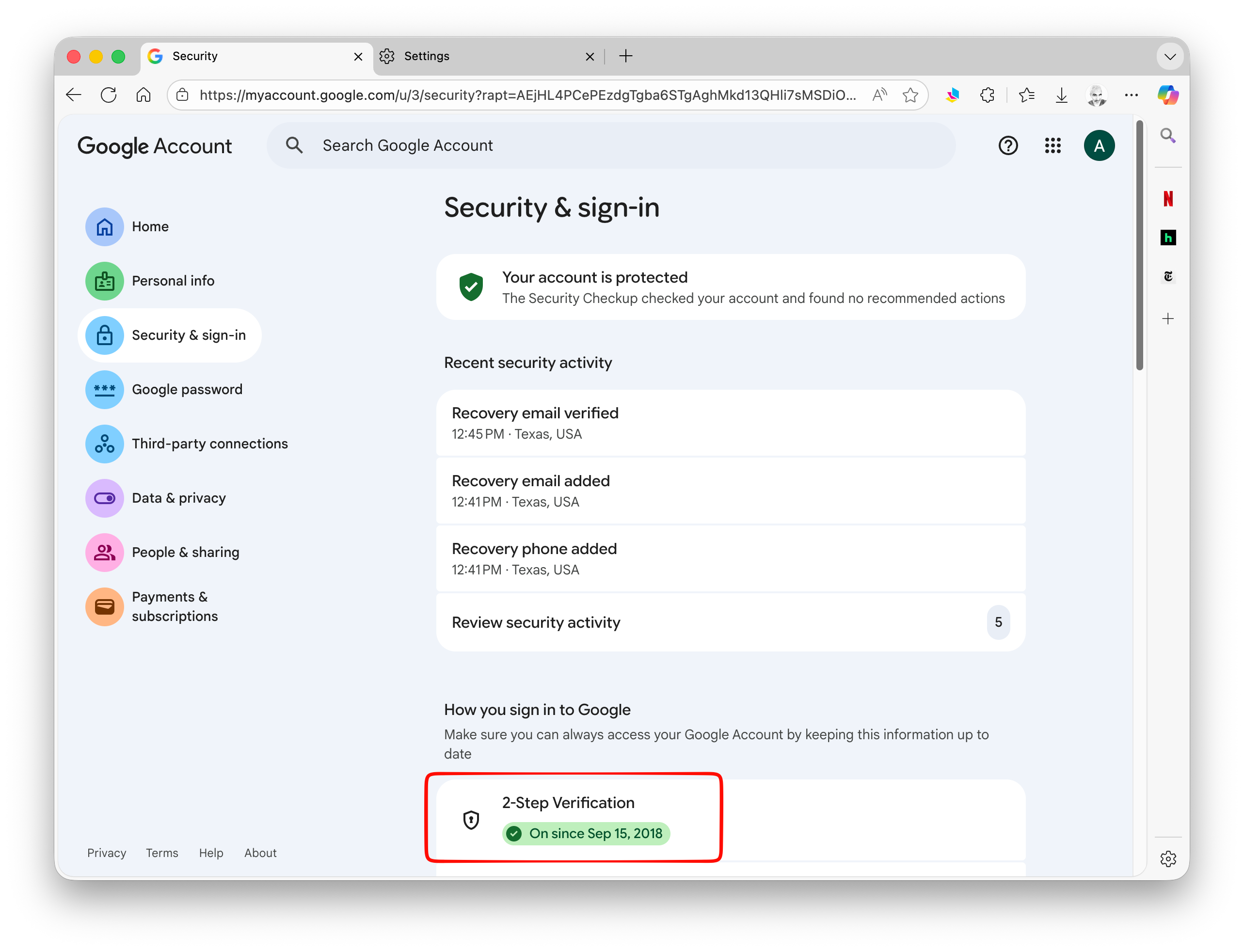The width and height of the screenshot is (1244, 952).
Task: Expand the tab actions chevron menu
Action: pos(1170,56)
